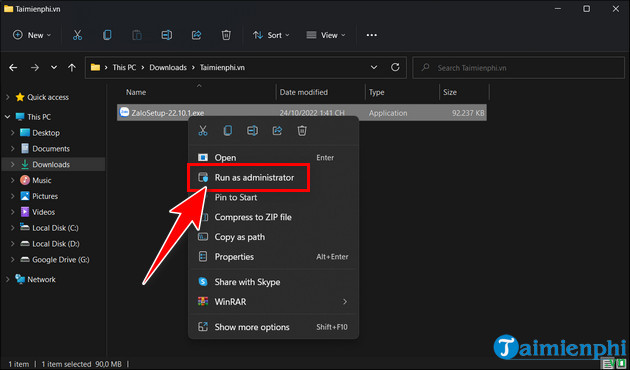Screen dimensions: 630x370
Task: Sort by the Size column header
Action: tap(450, 92)
